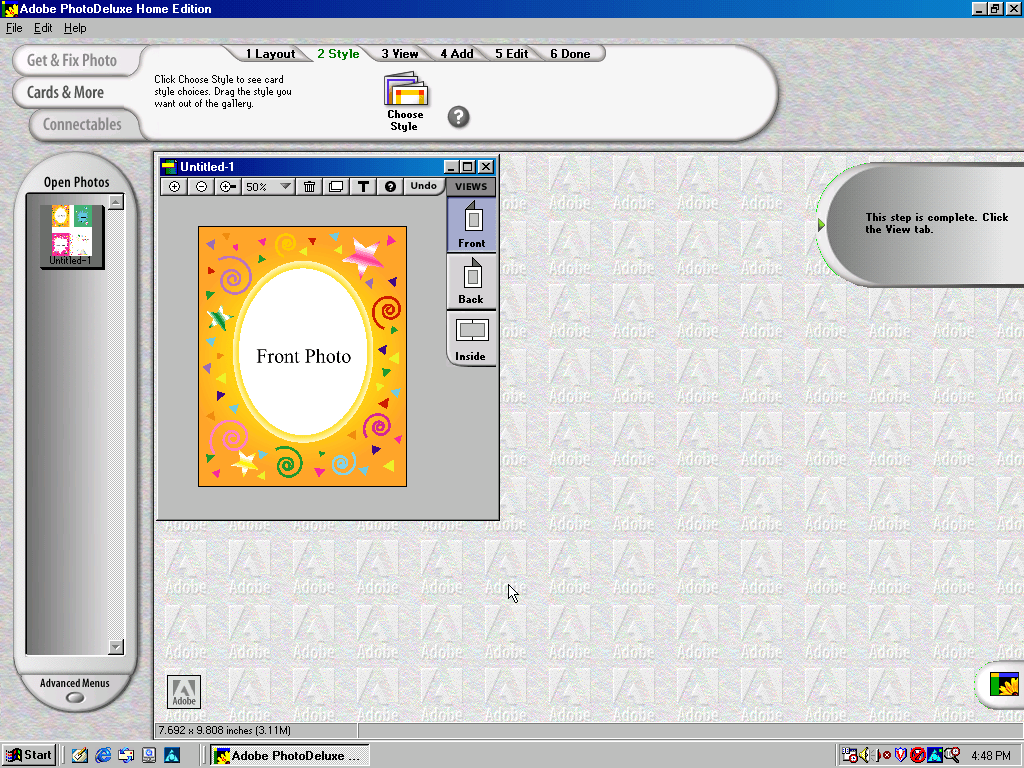
Task: Open the 50% zoom level dropdown
Action: coord(285,187)
